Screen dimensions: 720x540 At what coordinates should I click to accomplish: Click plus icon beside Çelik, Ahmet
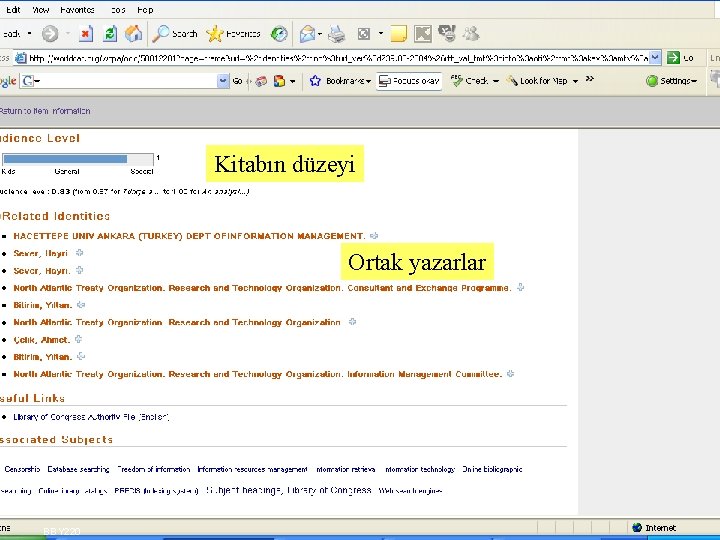click(x=79, y=339)
